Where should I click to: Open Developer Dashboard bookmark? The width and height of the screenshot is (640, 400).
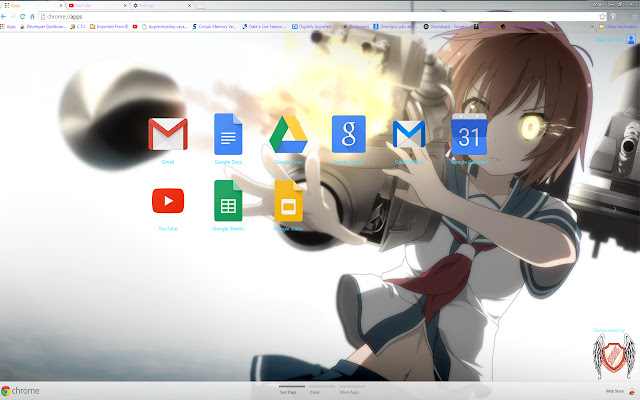[43, 27]
